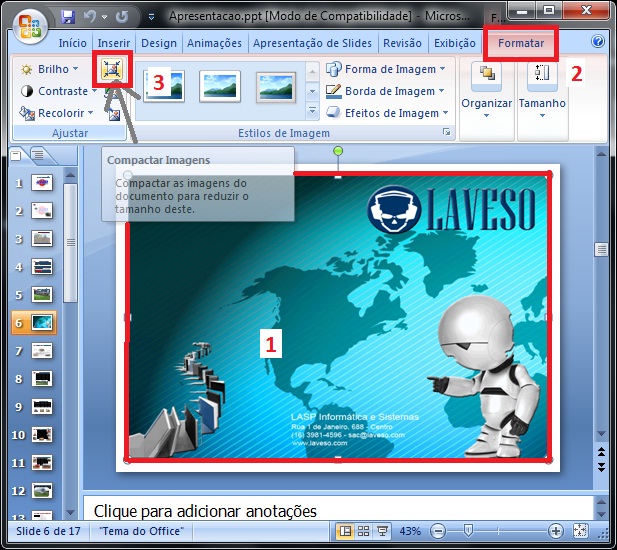Select slide 5 thumbnail
This screenshot has width=617, height=550.
42,295
